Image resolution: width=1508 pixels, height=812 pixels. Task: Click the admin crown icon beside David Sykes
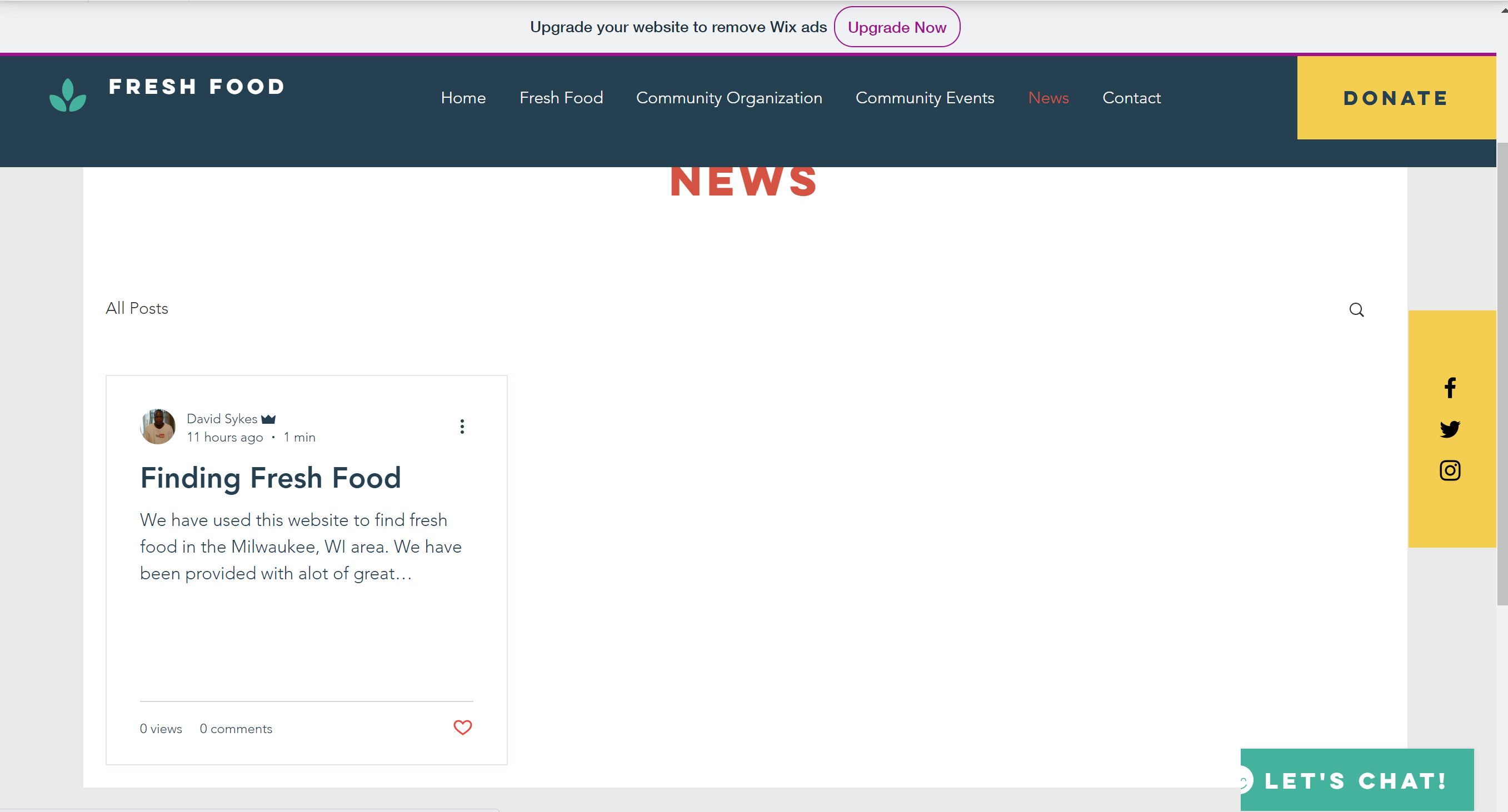pos(268,419)
